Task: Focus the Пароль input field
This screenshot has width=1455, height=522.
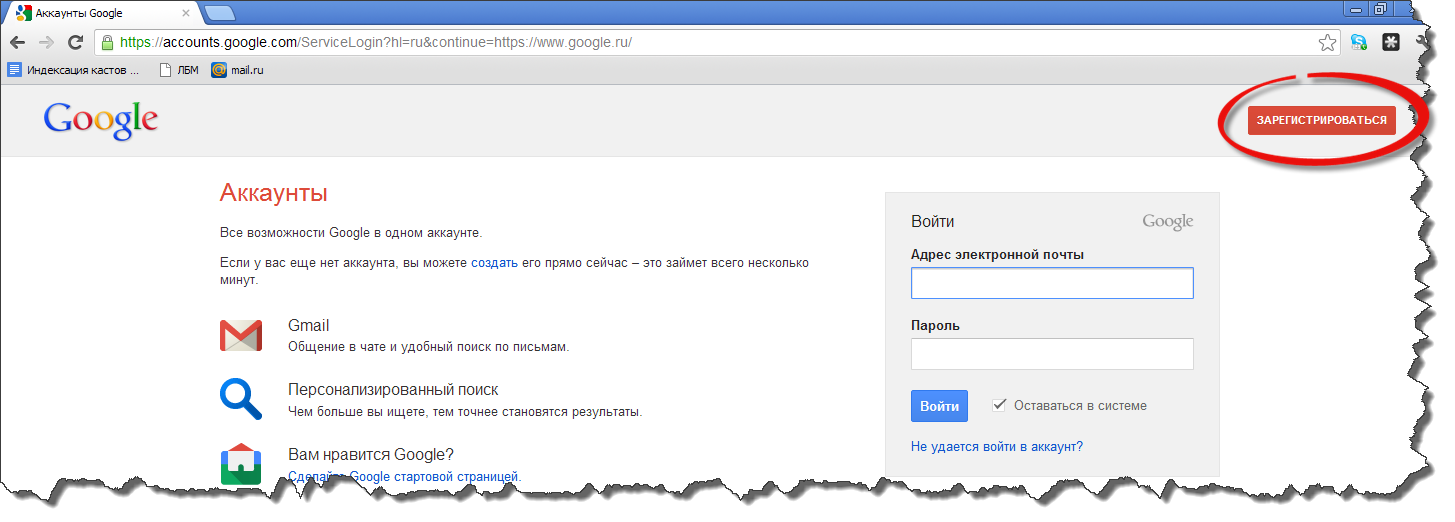Action: tap(1052, 354)
